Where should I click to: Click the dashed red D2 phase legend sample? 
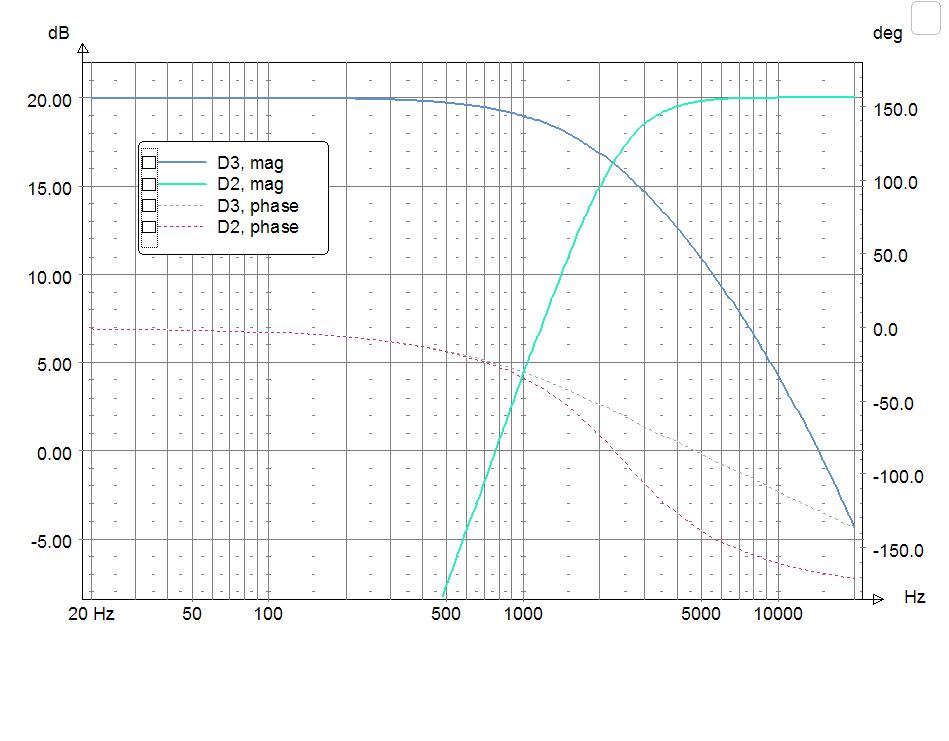click(182, 227)
